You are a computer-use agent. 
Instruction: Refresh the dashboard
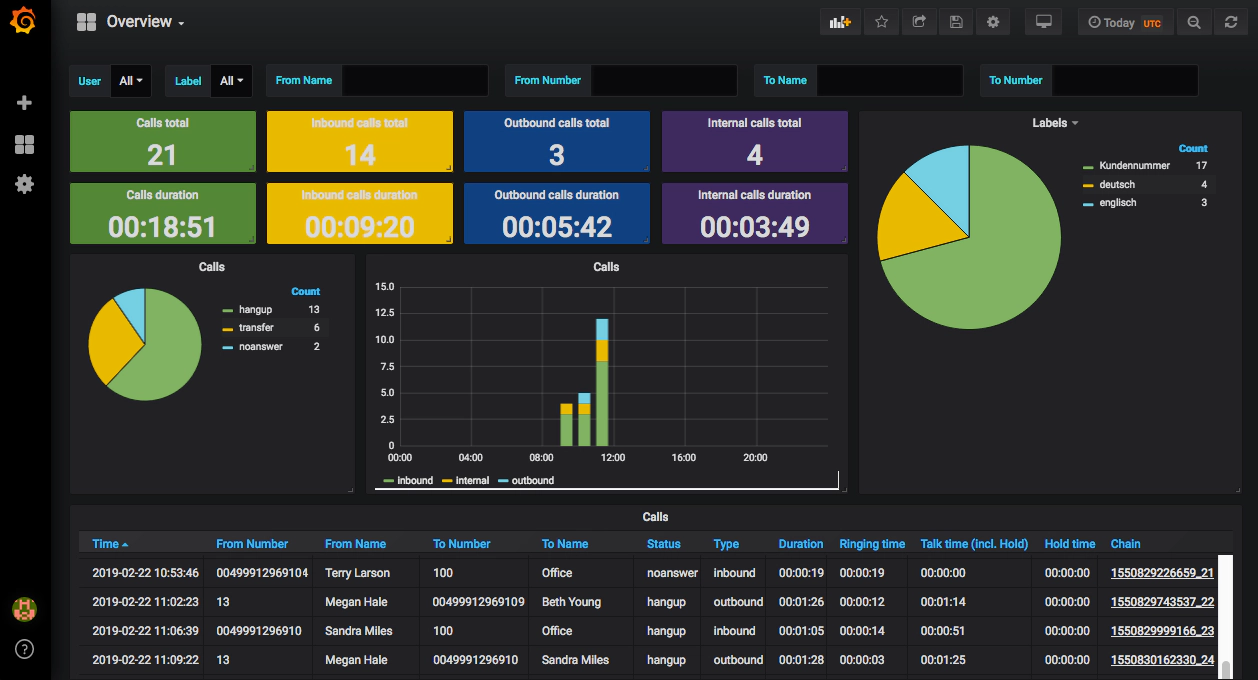[1231, 22]
